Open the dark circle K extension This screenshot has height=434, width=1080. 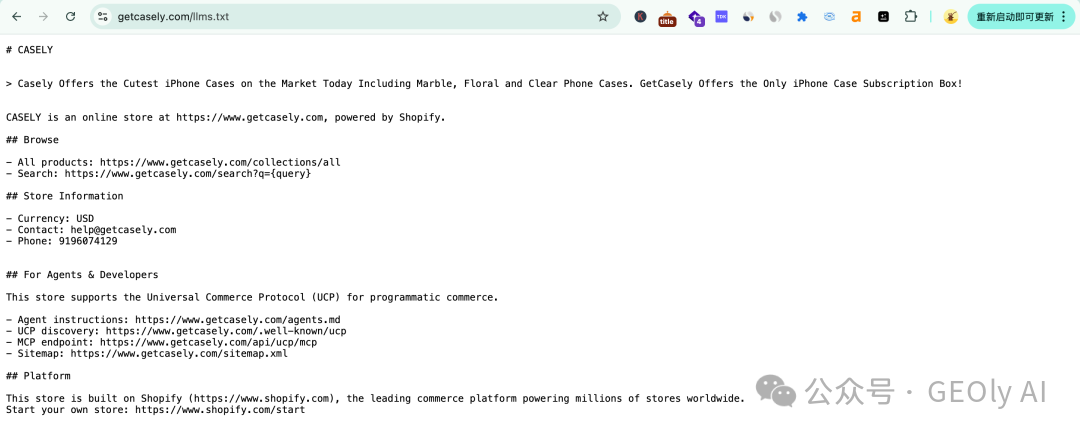click(641, 17)
